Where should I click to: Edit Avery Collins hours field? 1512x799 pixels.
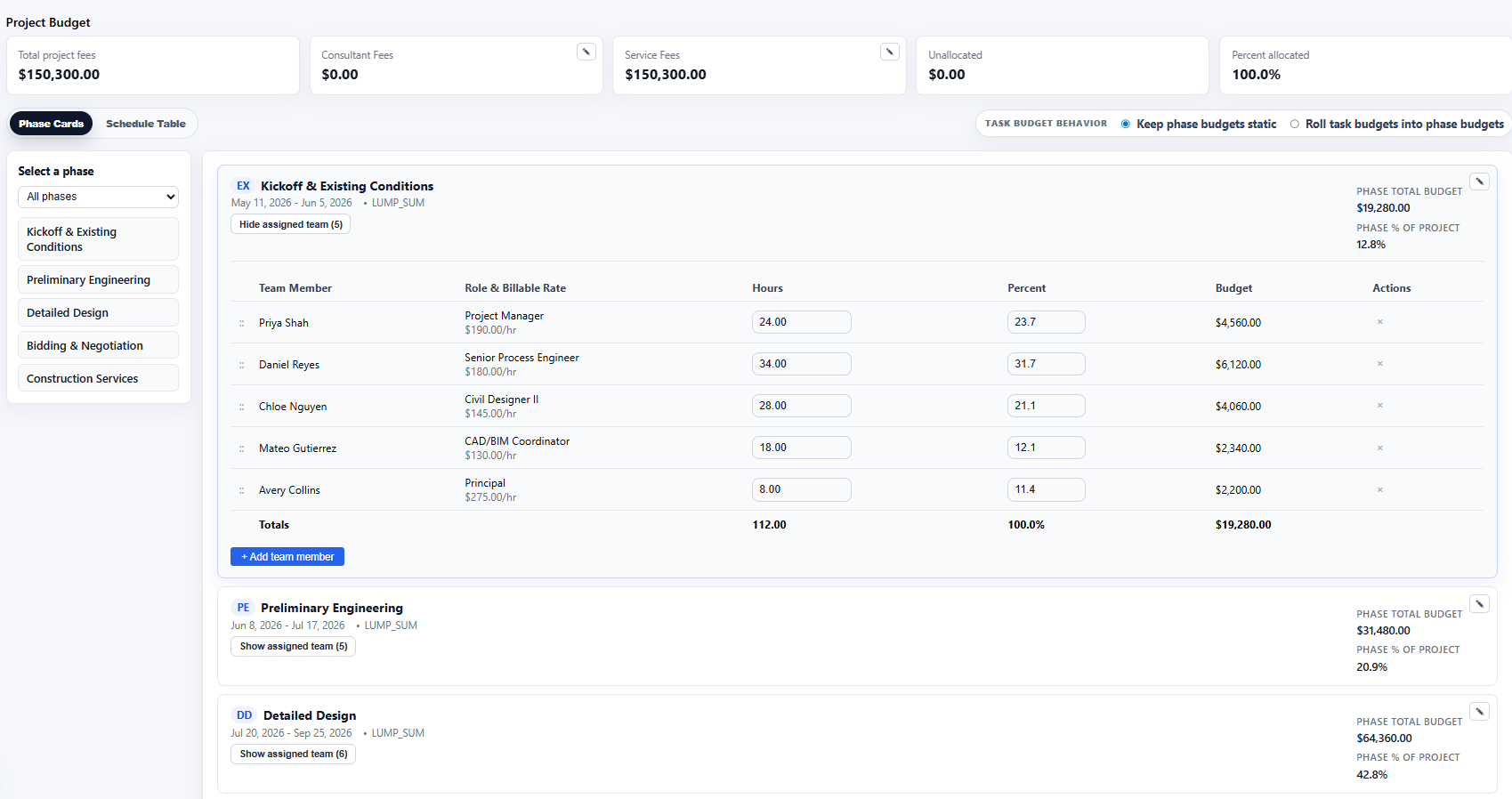click(802, 489)
